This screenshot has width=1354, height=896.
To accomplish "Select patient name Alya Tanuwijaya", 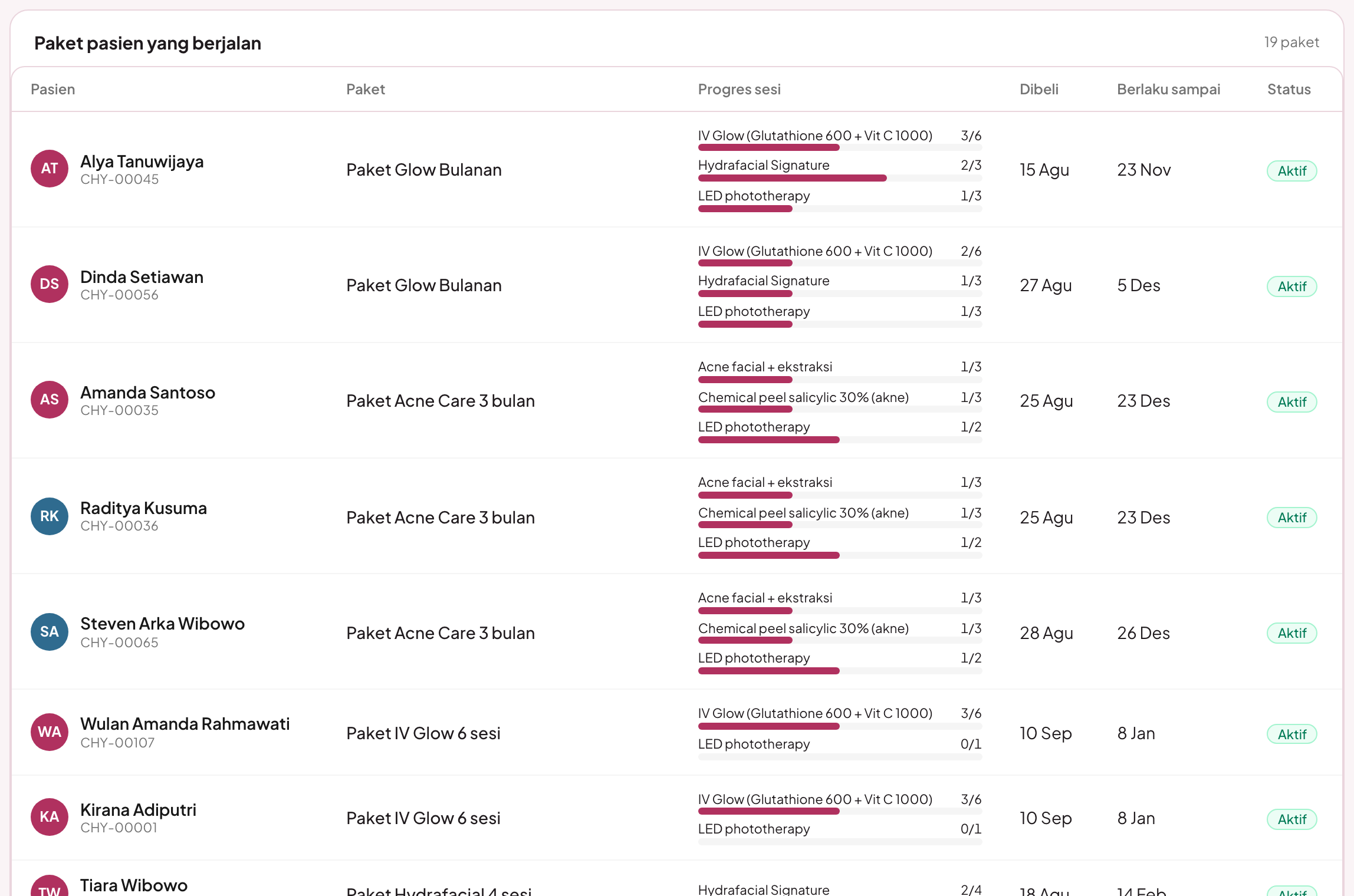I will pyautogui.click(x=142, y=162).
